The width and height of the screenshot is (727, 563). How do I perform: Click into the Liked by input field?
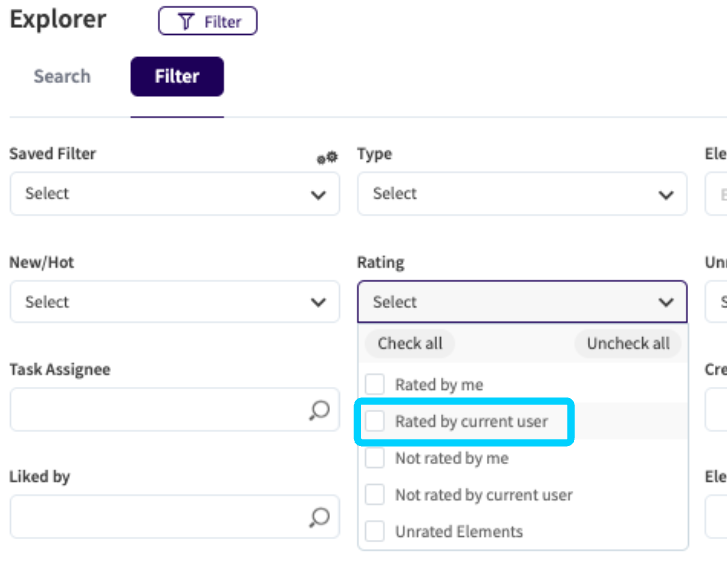pos(155,516)
